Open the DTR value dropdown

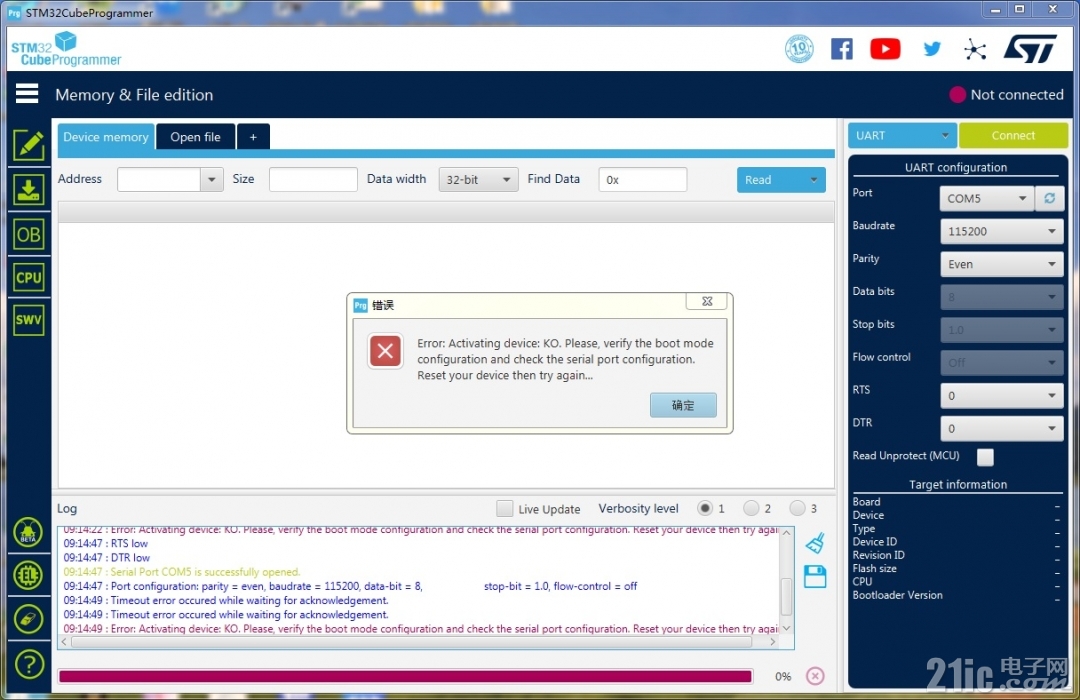pyautogui.click(x=1001, y=429)
